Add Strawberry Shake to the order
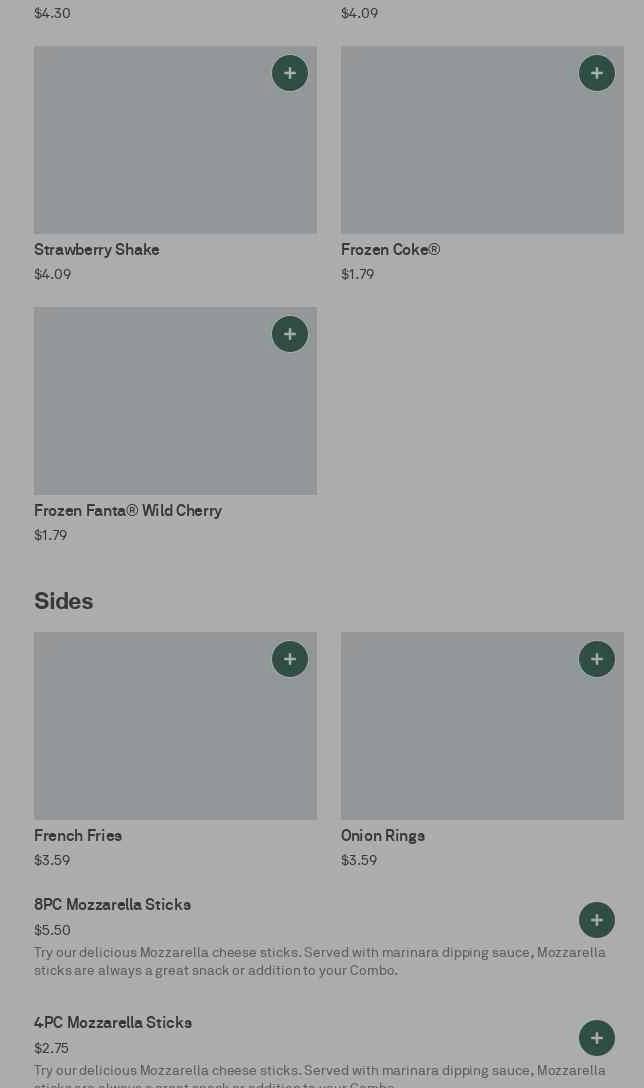 coord(290,73)
